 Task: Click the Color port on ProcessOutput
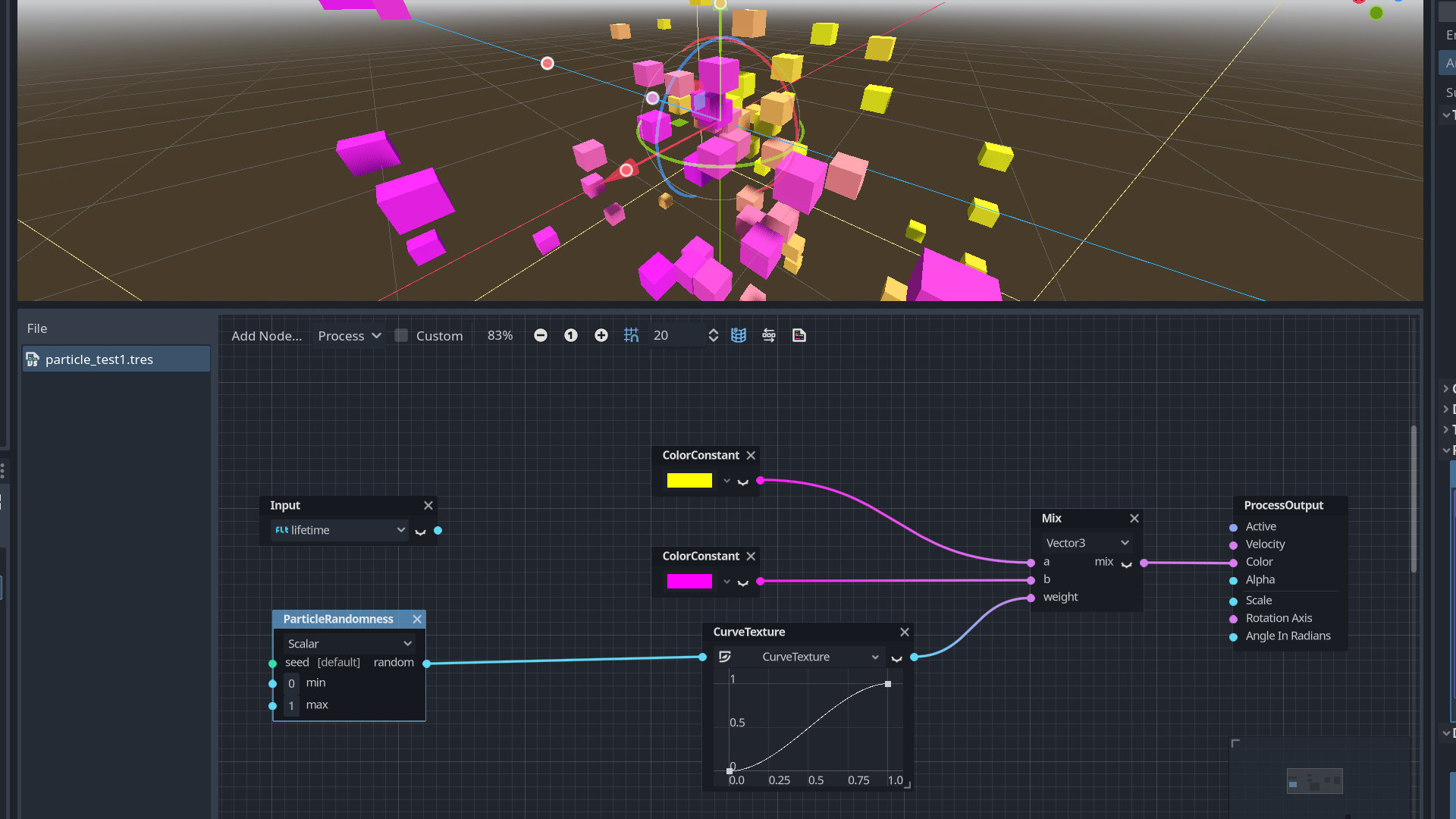coord(1234,563)
